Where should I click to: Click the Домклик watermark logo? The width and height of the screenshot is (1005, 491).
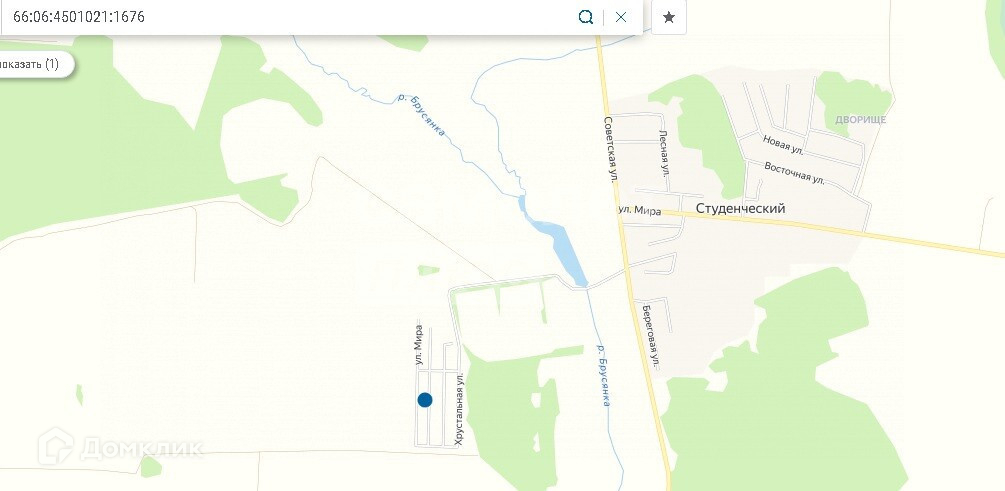120,447
